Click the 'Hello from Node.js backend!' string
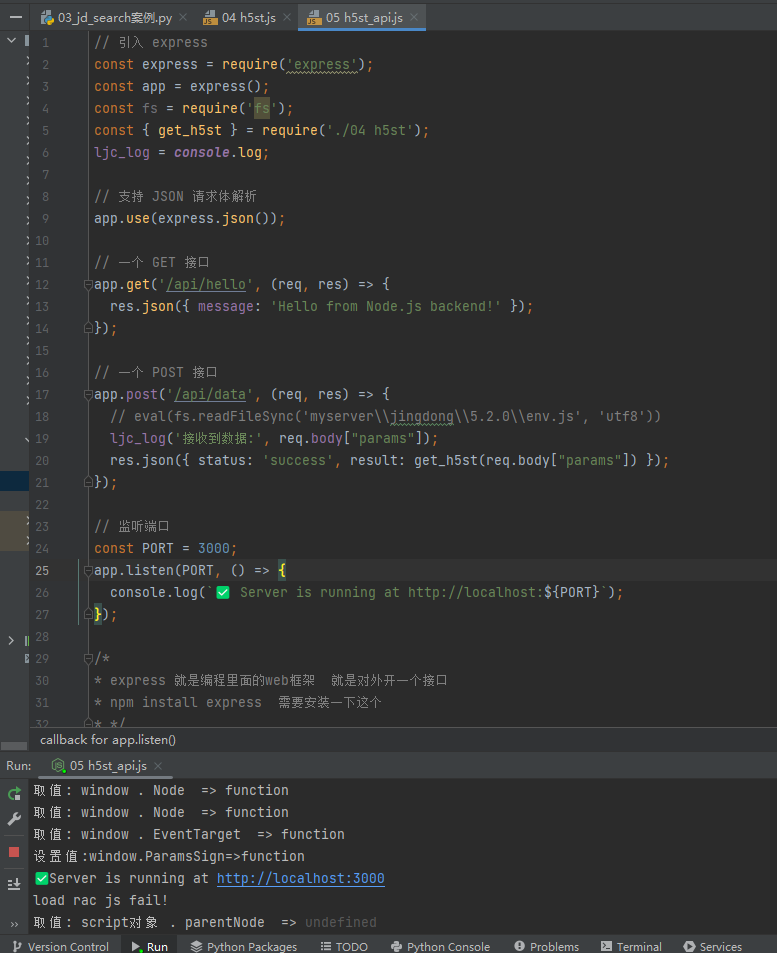 [x=385, y=306]
